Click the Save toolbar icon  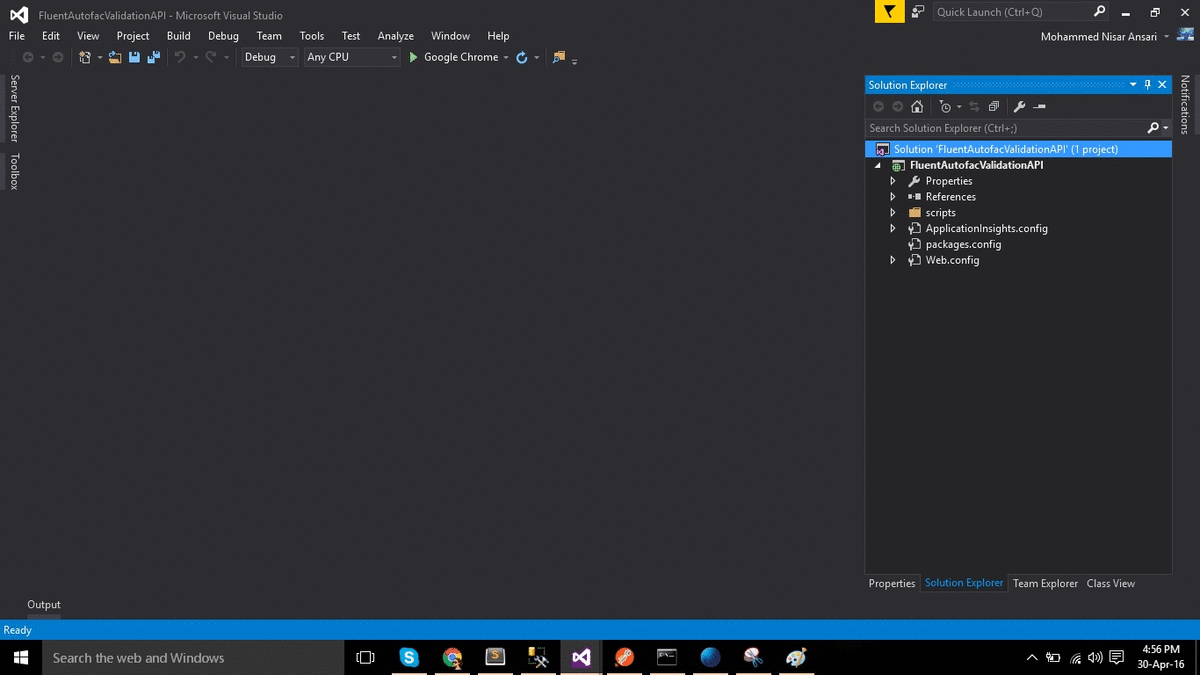pos(134,57)
